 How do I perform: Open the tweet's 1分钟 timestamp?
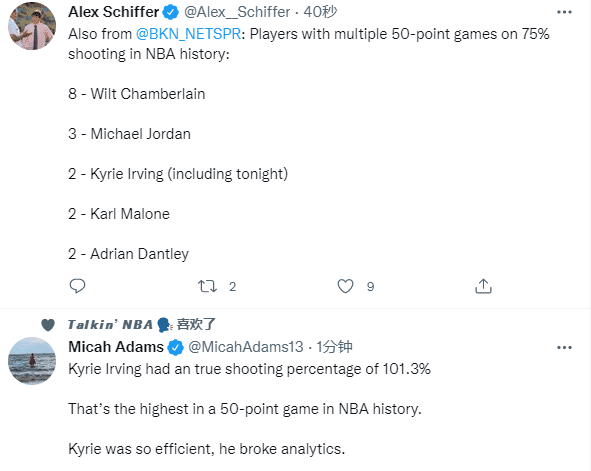(334, 347)
